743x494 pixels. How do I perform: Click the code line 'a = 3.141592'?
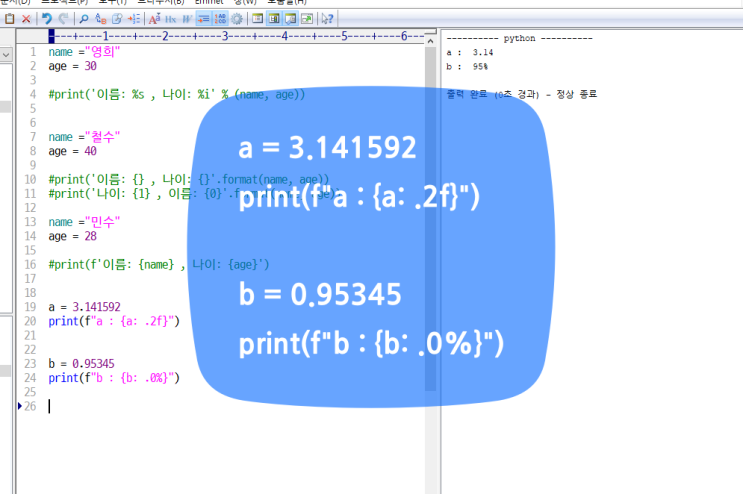click(x=84, y=307)
